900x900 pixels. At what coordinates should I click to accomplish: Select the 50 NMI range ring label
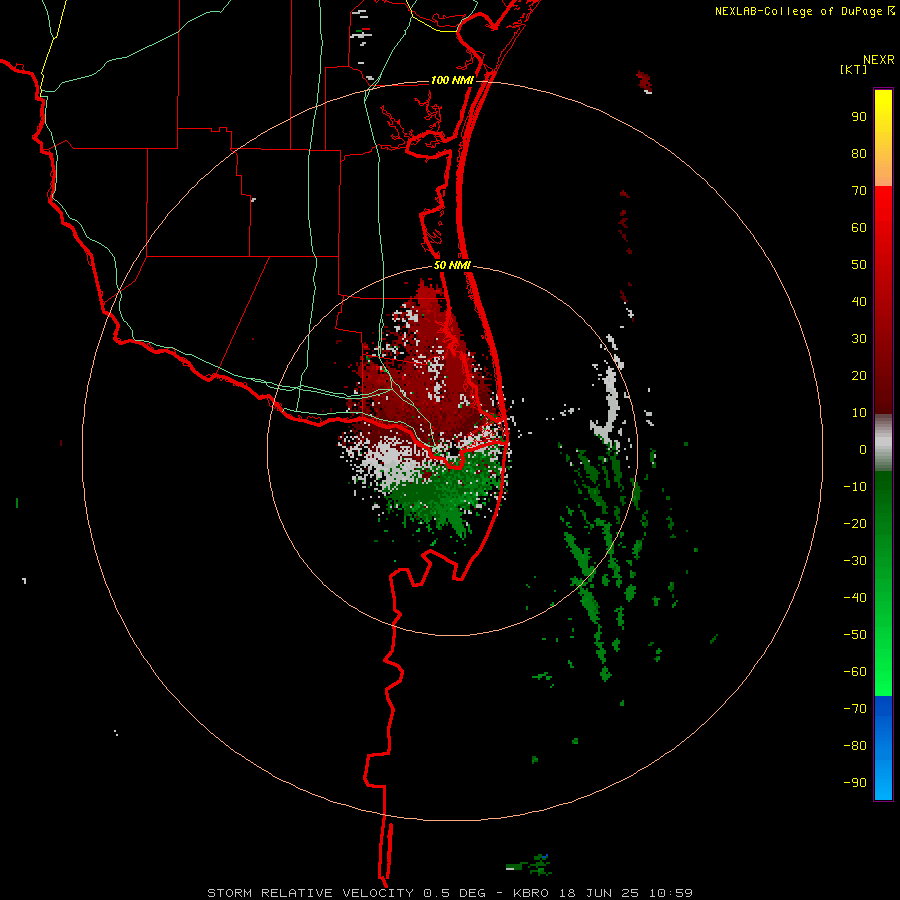(452, 265)
